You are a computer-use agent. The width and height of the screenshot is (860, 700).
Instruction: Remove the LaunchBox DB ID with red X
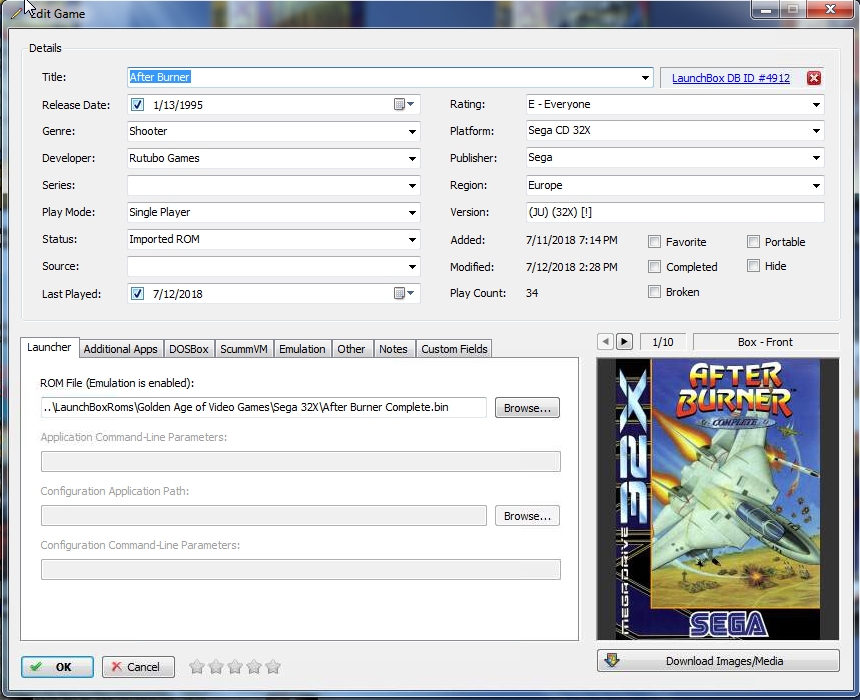[x=814, y=78]
